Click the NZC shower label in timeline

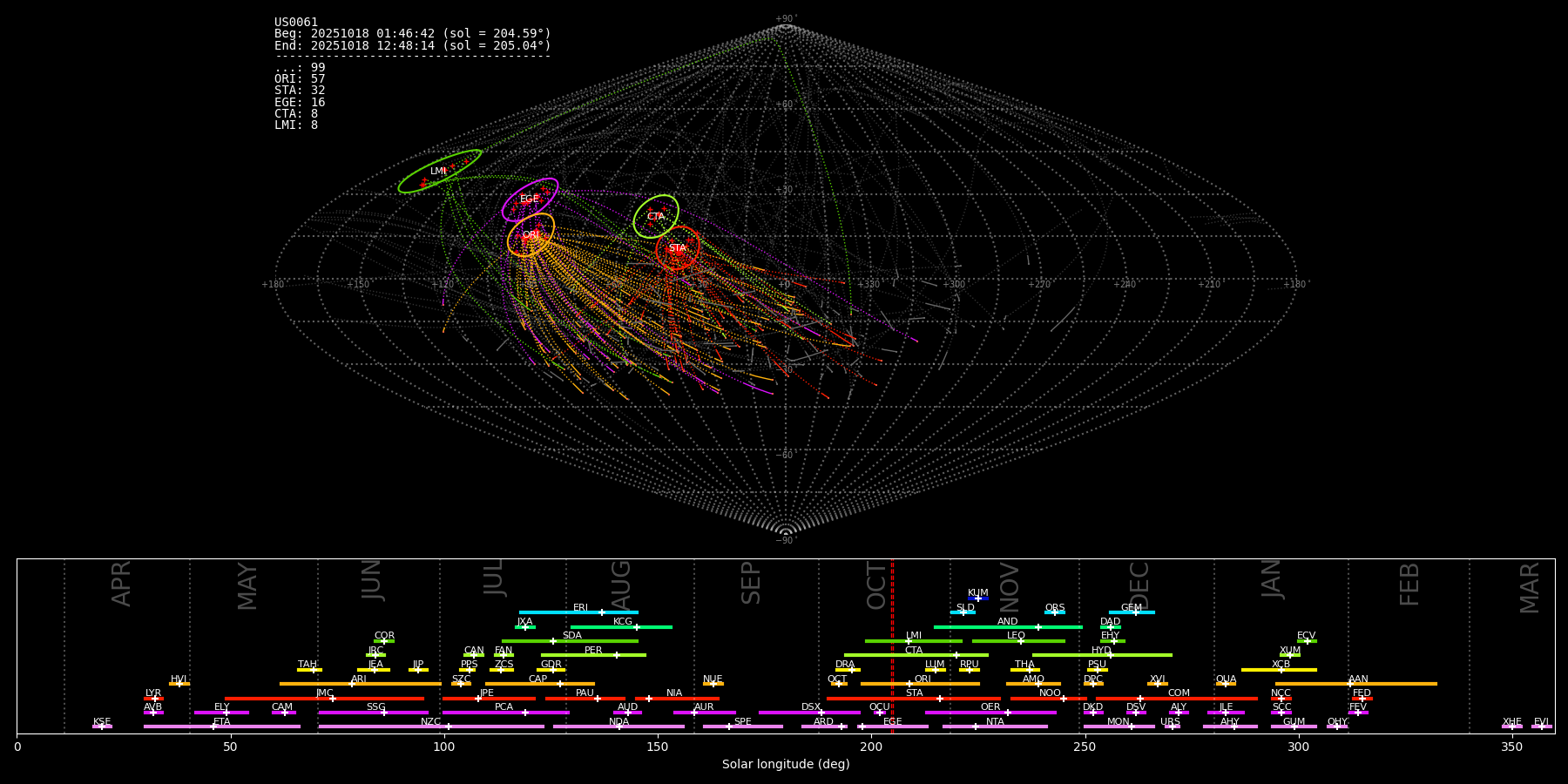pyautogui.click(x=431, y=722)
